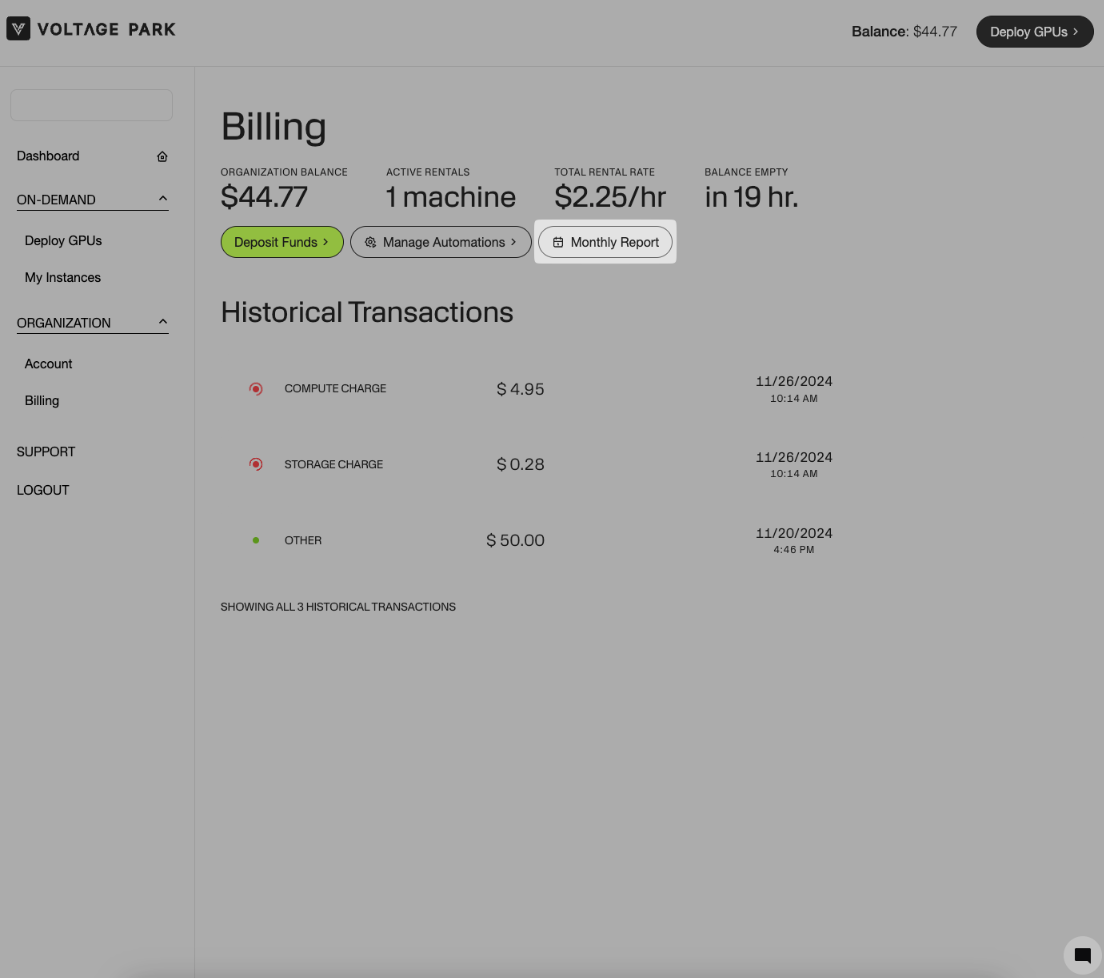Click the gear icon on Manage Automations

click(370, 243)
